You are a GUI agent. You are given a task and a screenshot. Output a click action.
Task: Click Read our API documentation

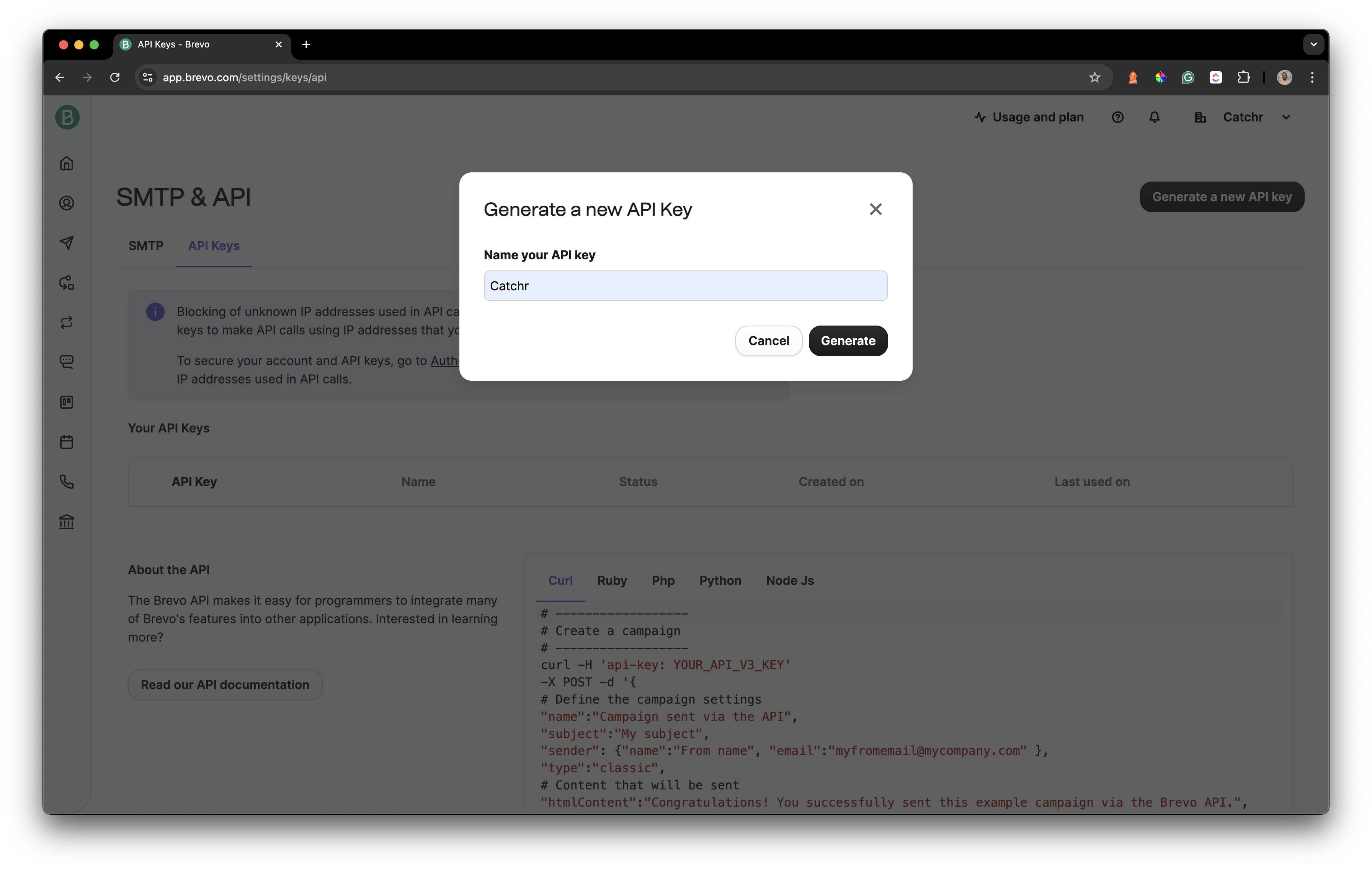[x=225, y=684]
